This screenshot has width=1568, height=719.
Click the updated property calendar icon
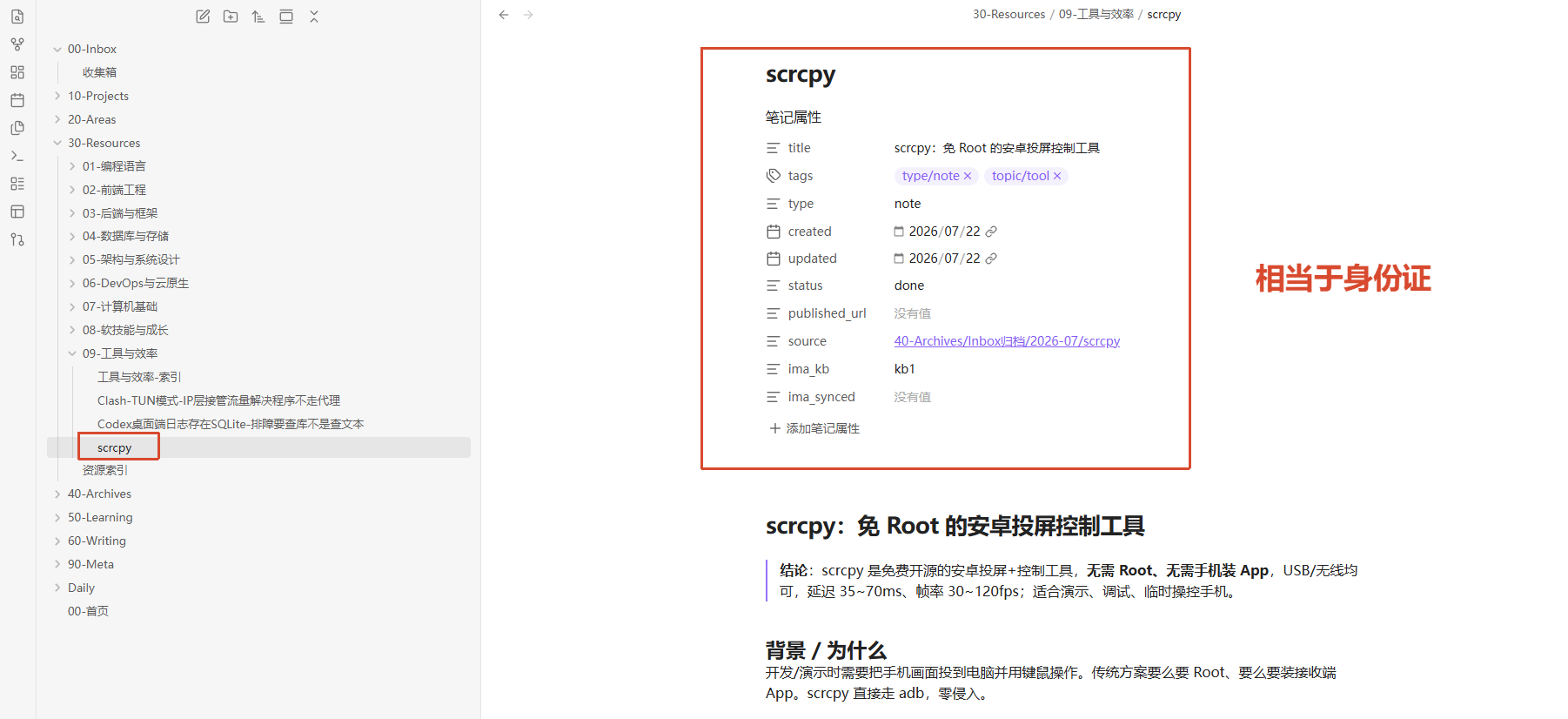pyautogui.click(x=773, y=259)
